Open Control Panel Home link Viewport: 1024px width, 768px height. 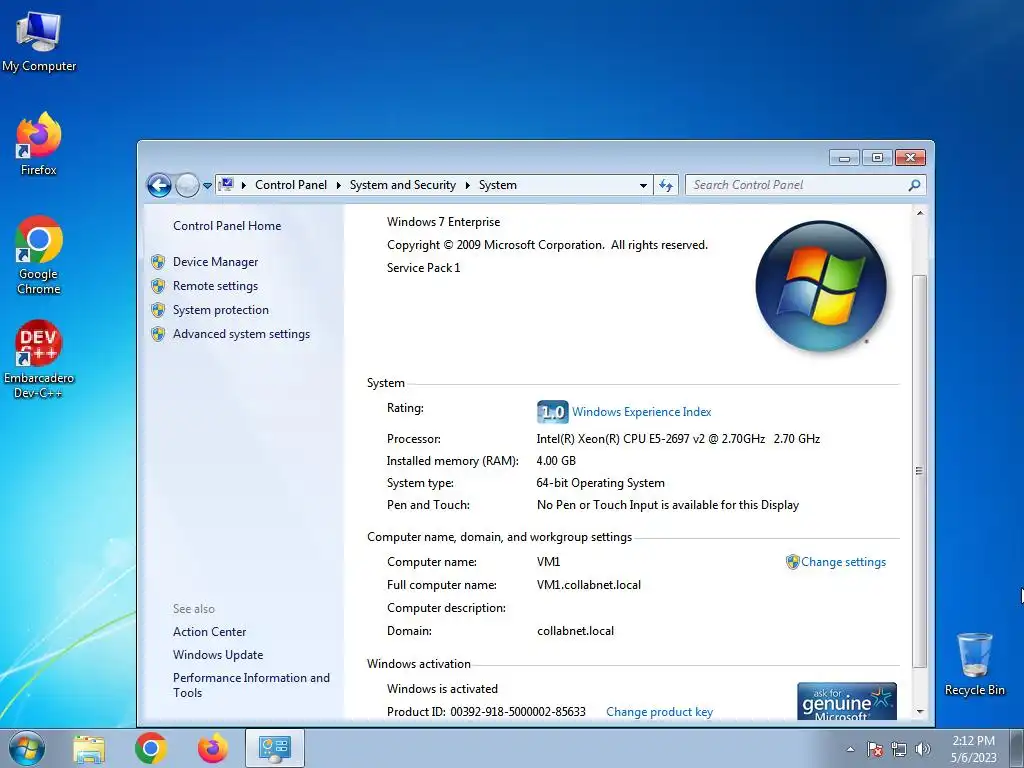click(227, 226)
